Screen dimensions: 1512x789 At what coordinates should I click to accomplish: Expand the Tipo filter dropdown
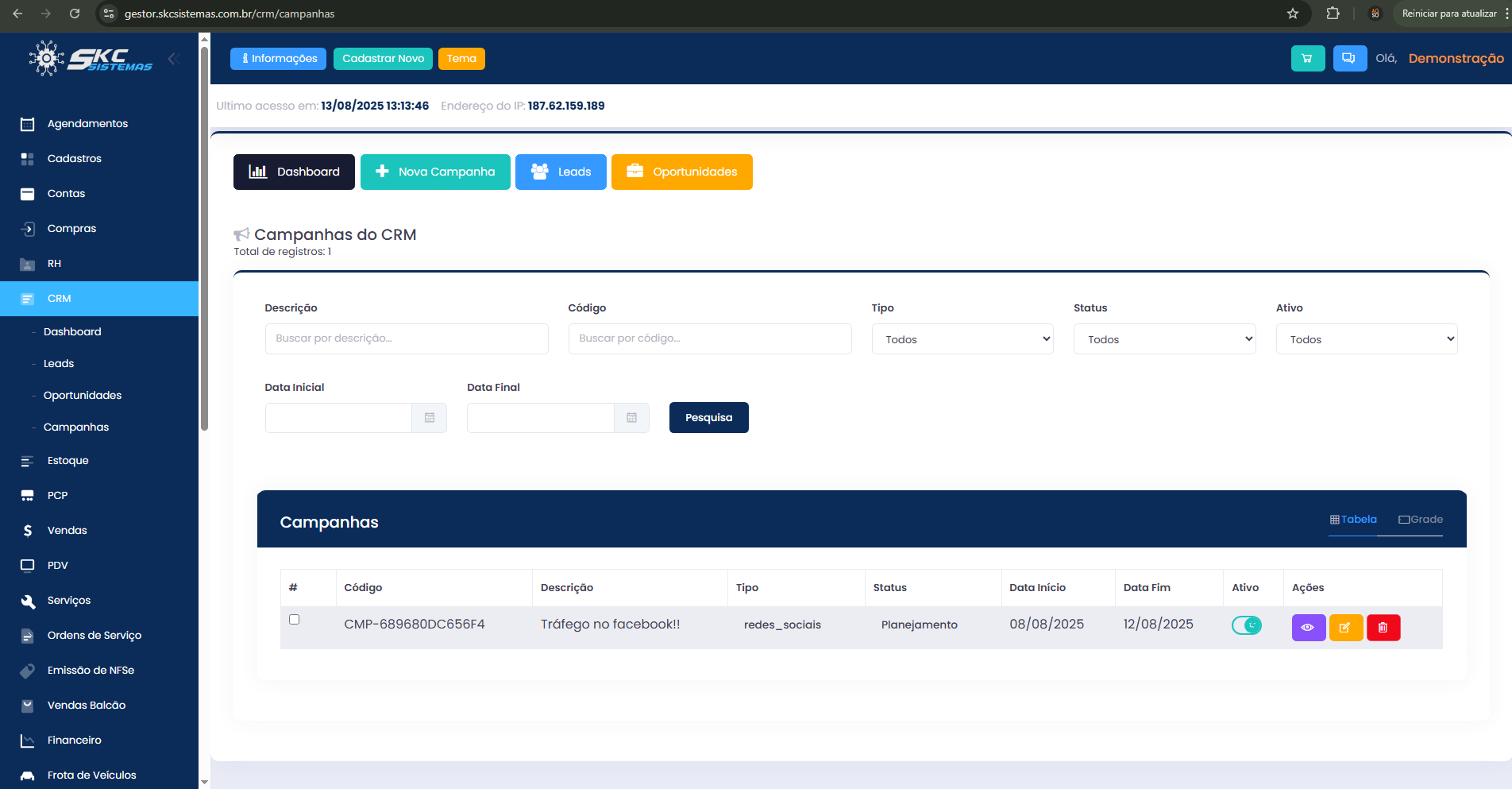tap(962, 339)
